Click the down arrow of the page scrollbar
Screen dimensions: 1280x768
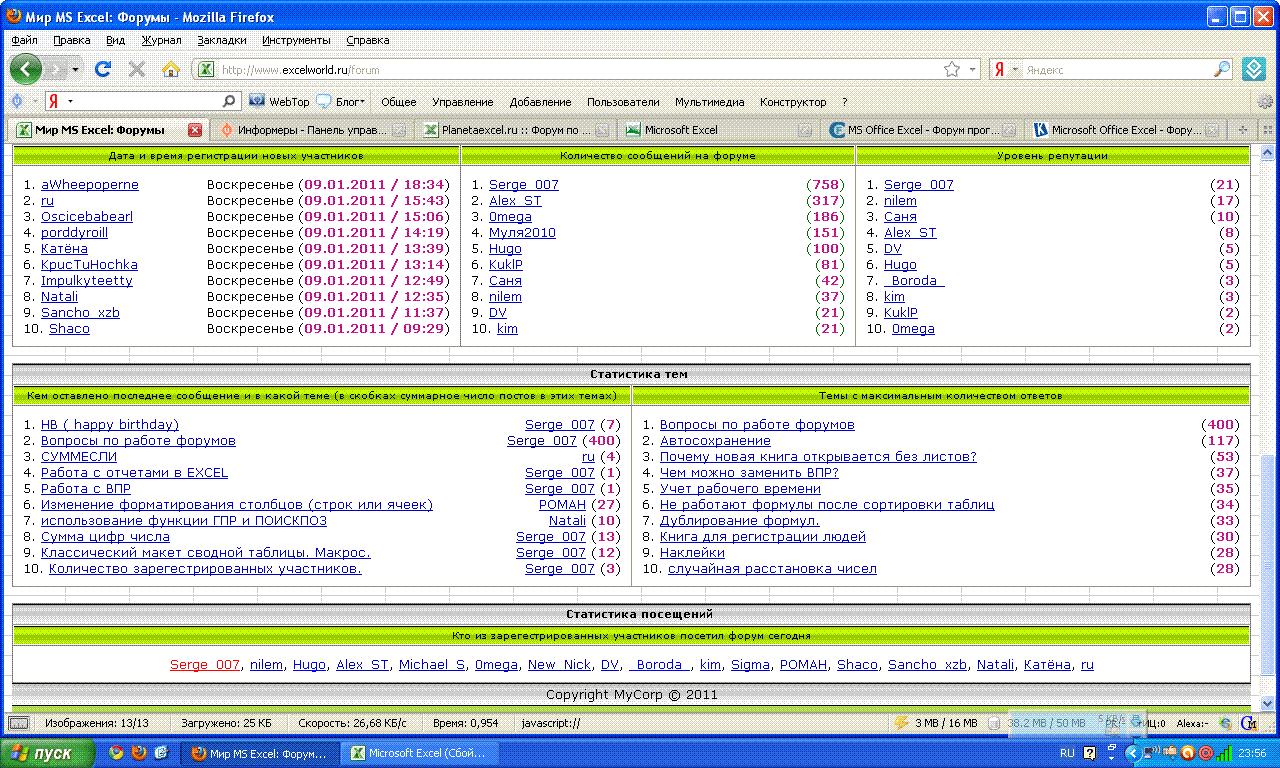(x=1267, y=703)
